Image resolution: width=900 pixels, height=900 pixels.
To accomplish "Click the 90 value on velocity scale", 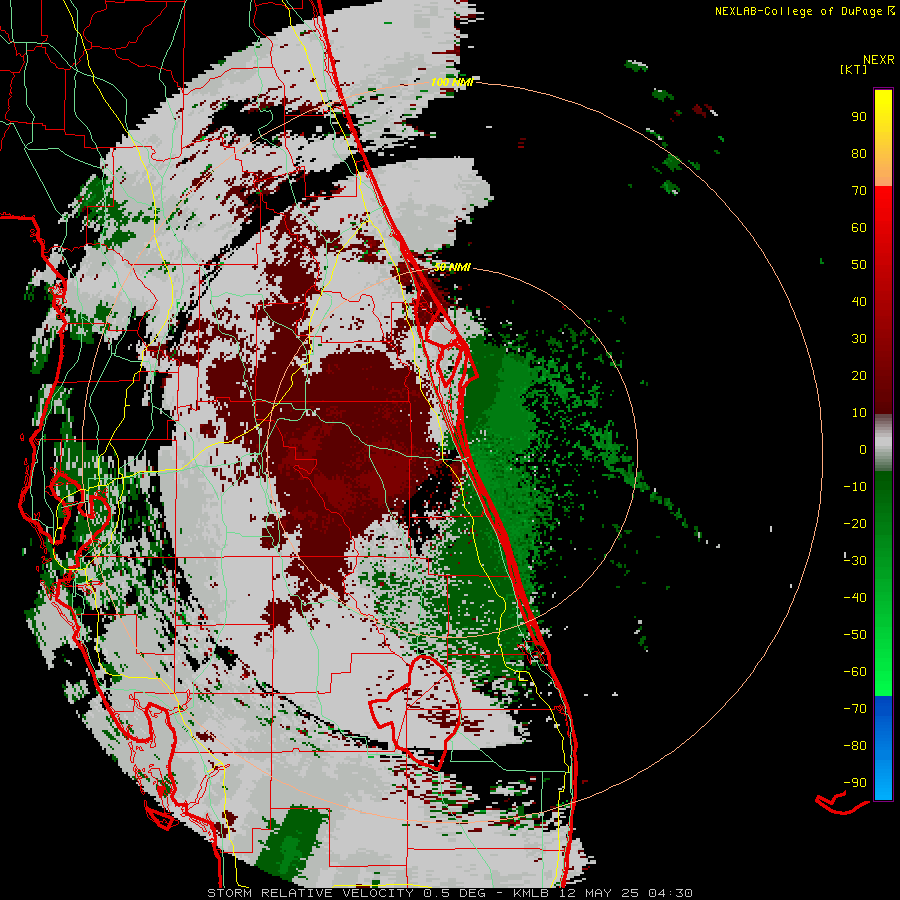I will [x=859, y=117].
